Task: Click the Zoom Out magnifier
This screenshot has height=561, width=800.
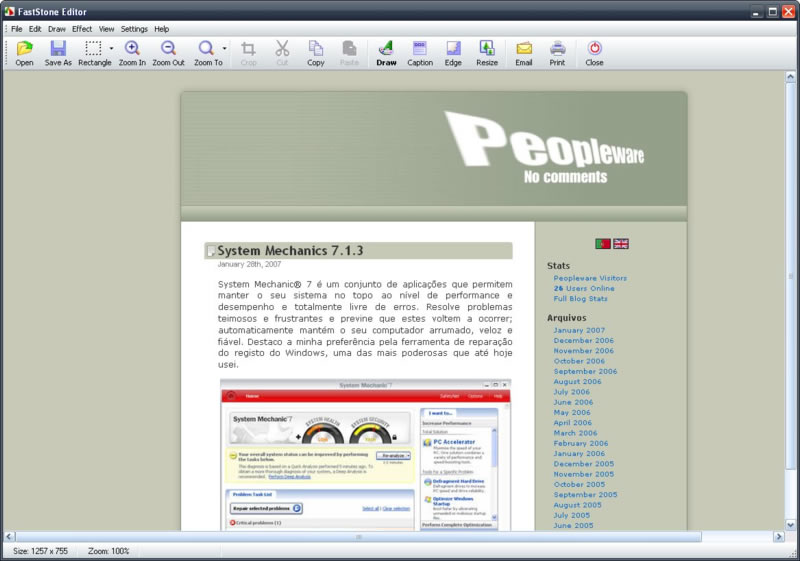Action: coord(168,53)
